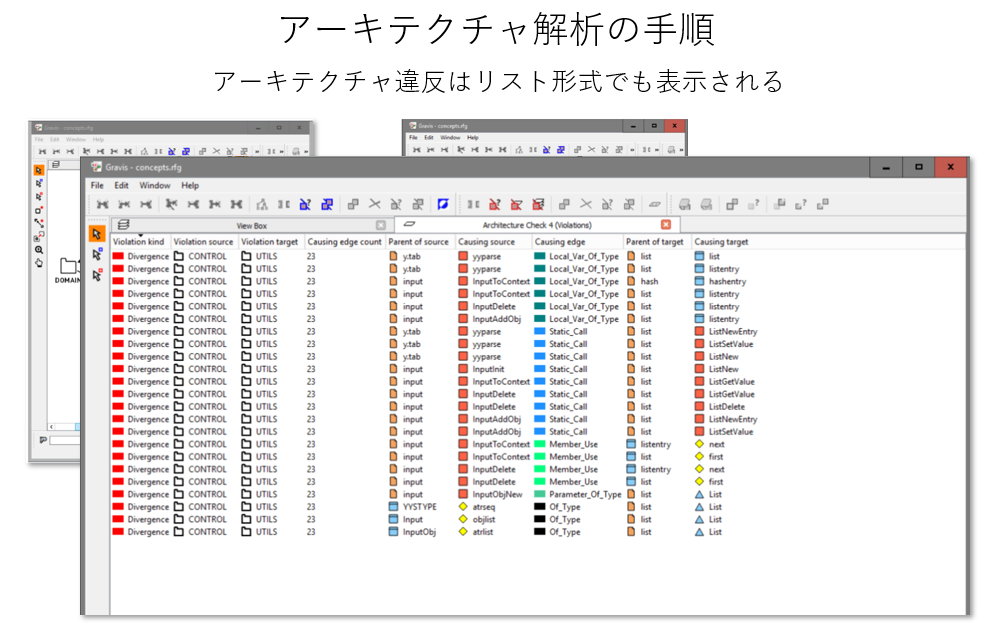The height and width of the screenshot is (629, 982).
Task: Select the hand pan tool in left window
Action: [39, 263]
